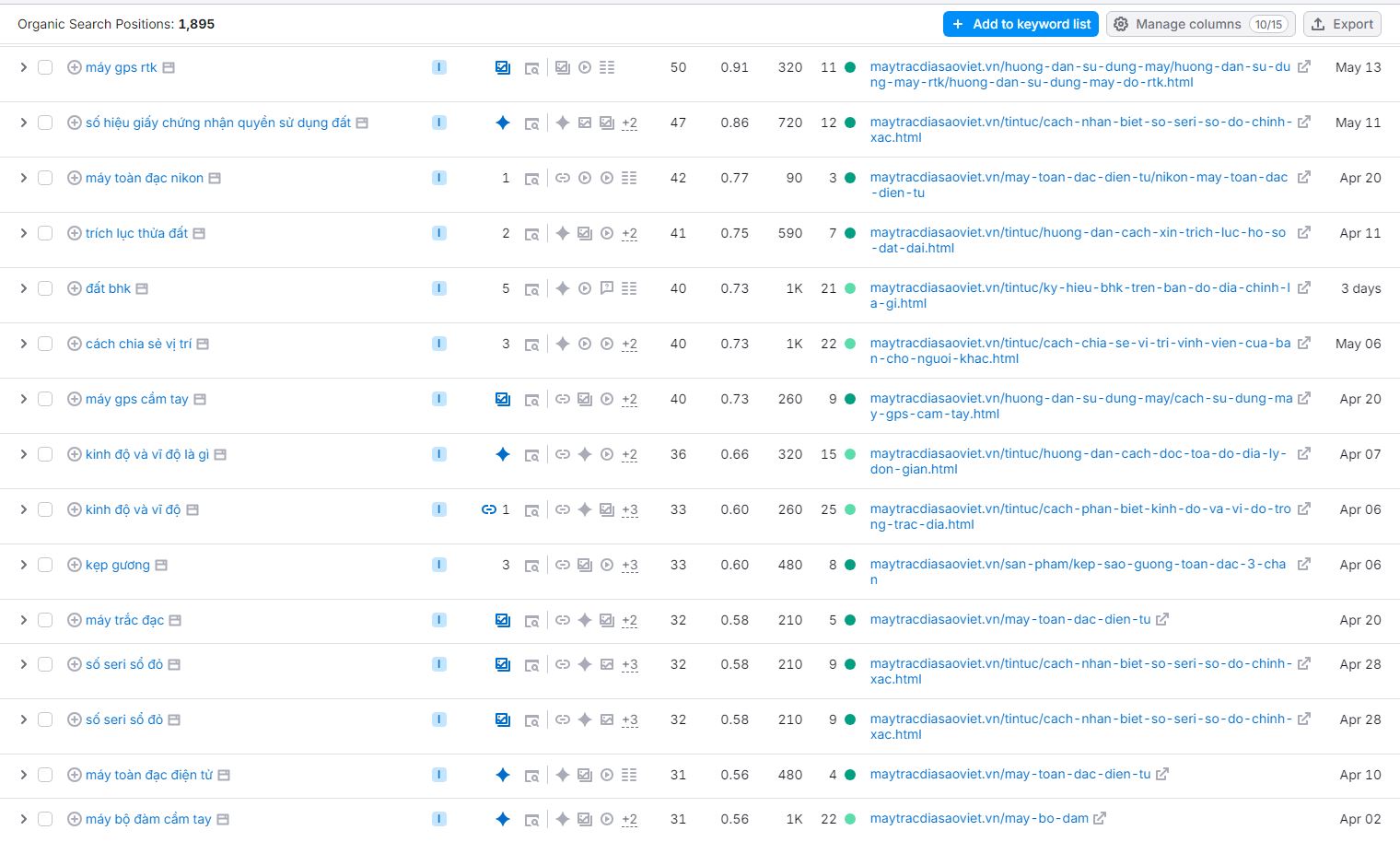Open keyword link máy gps rtk
The height and width of the screenshot is (842, 1400).
pyautogui.click(x=122, y=67)
